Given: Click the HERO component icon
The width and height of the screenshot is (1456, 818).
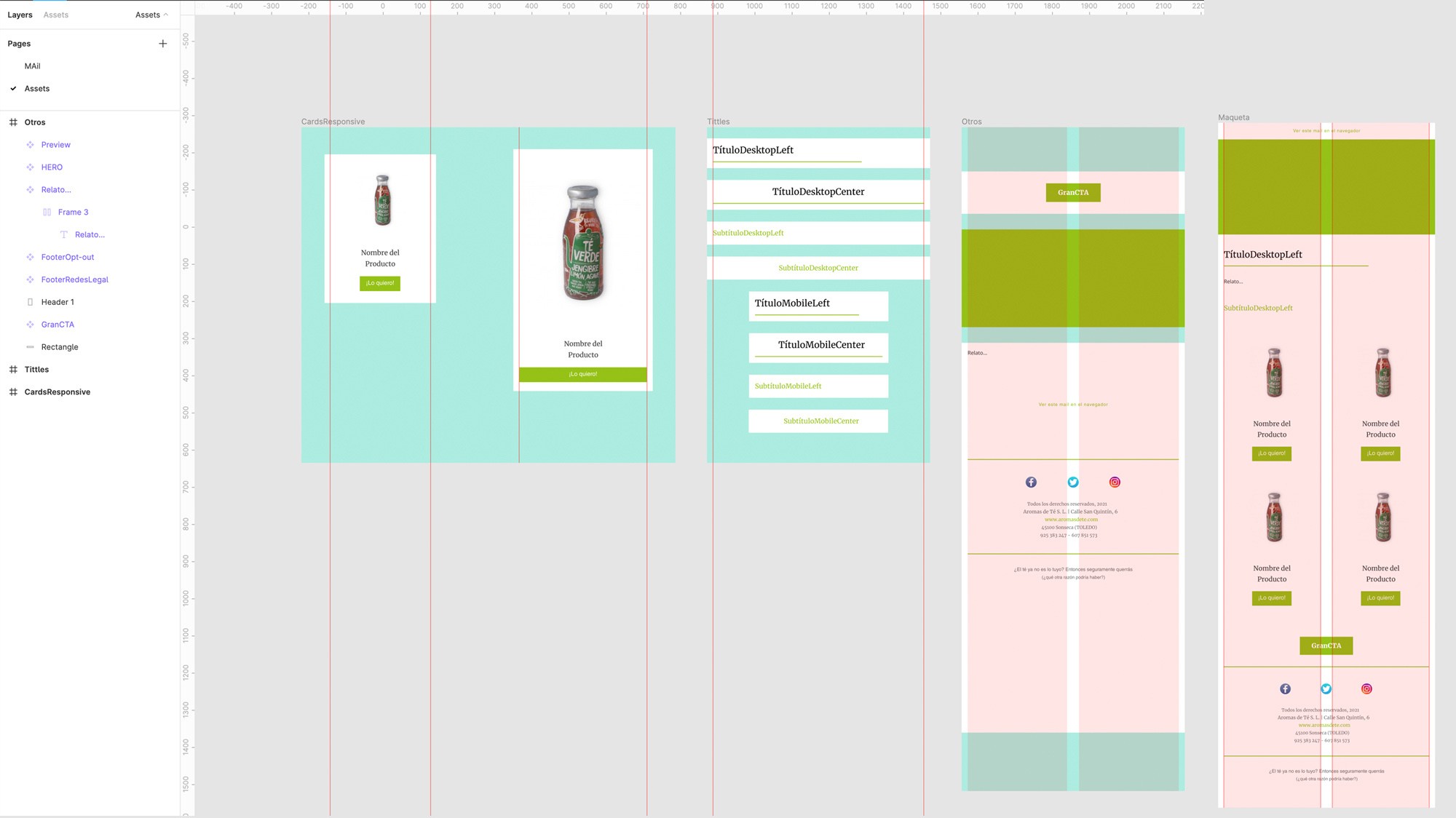Looking at the screenshot, I should 30,167.
